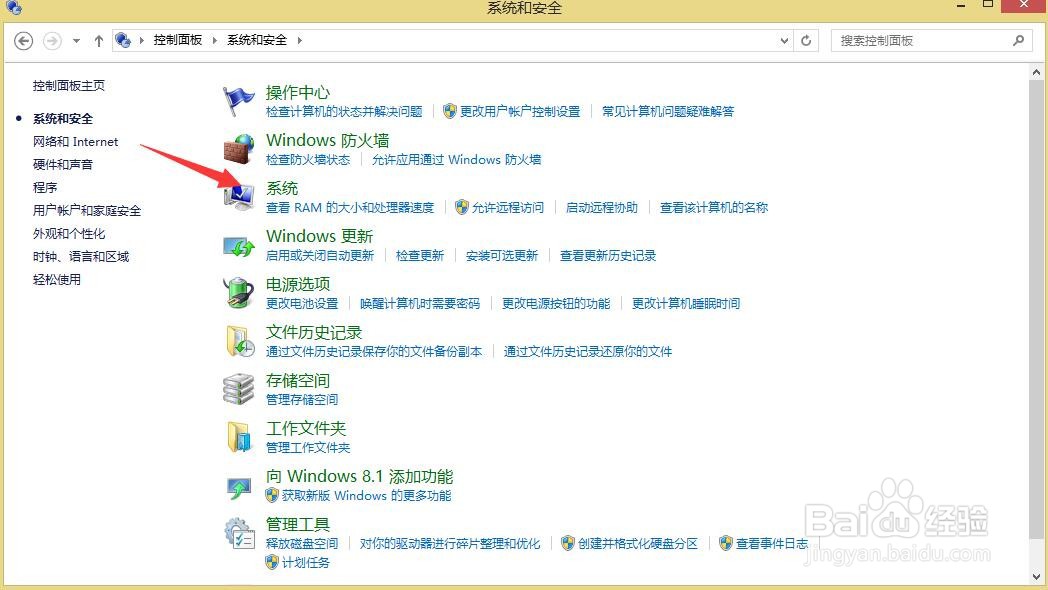The width and height of the screenshot is (1048, 590).
Task: Open 用户帐户和家庭安全 category
Action: 87,210
